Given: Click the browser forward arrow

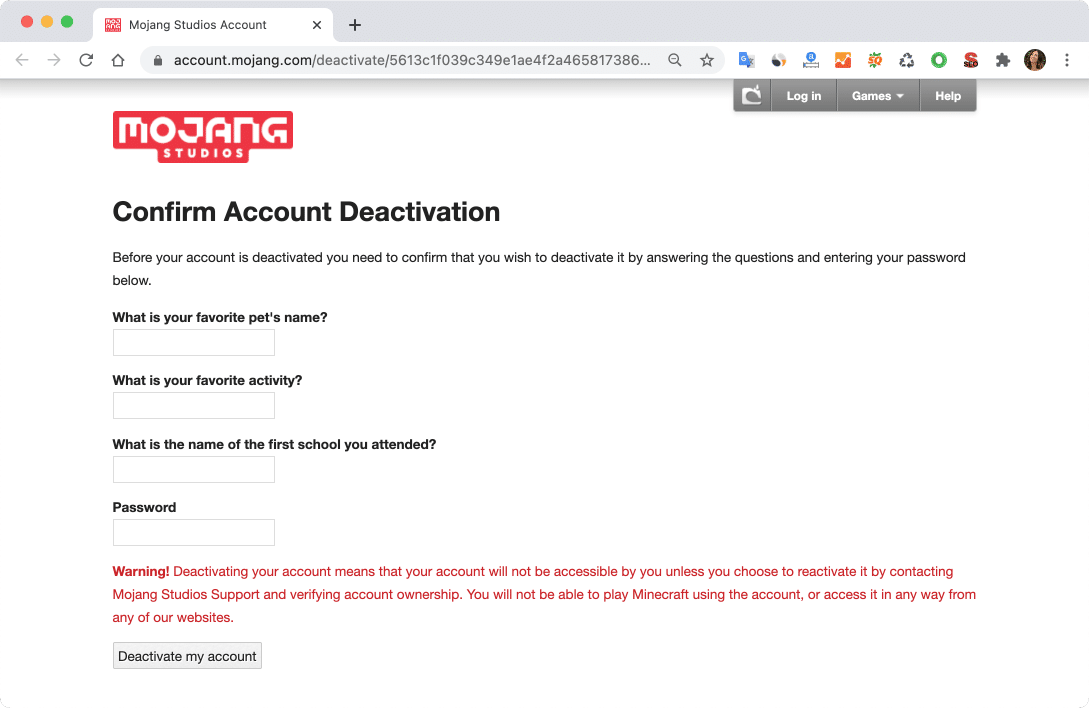Looking at the screenshot, I should click(x=53, y=60).
